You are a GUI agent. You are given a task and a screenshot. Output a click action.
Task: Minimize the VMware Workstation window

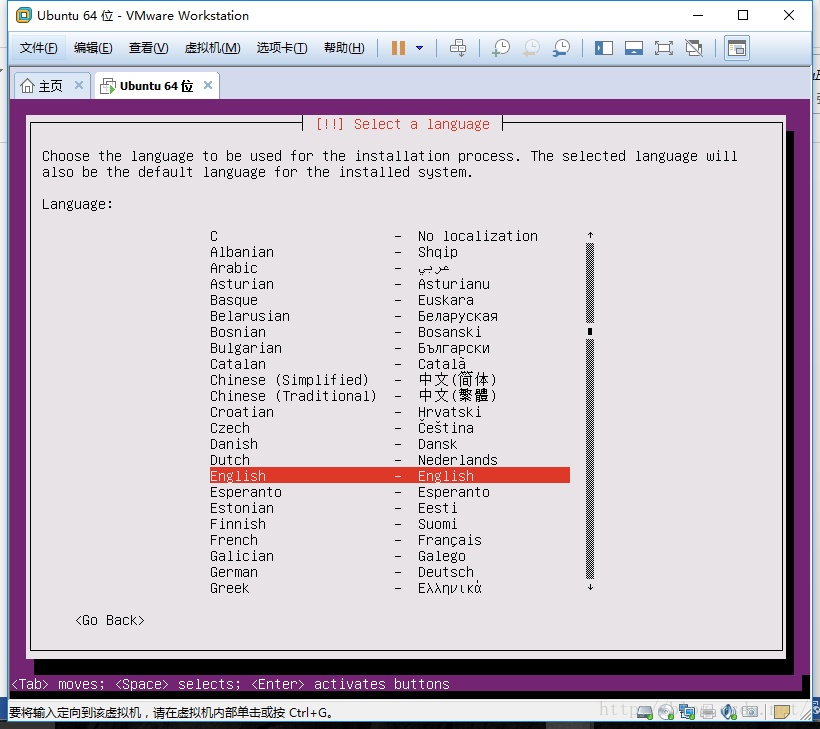pos(698,15)
